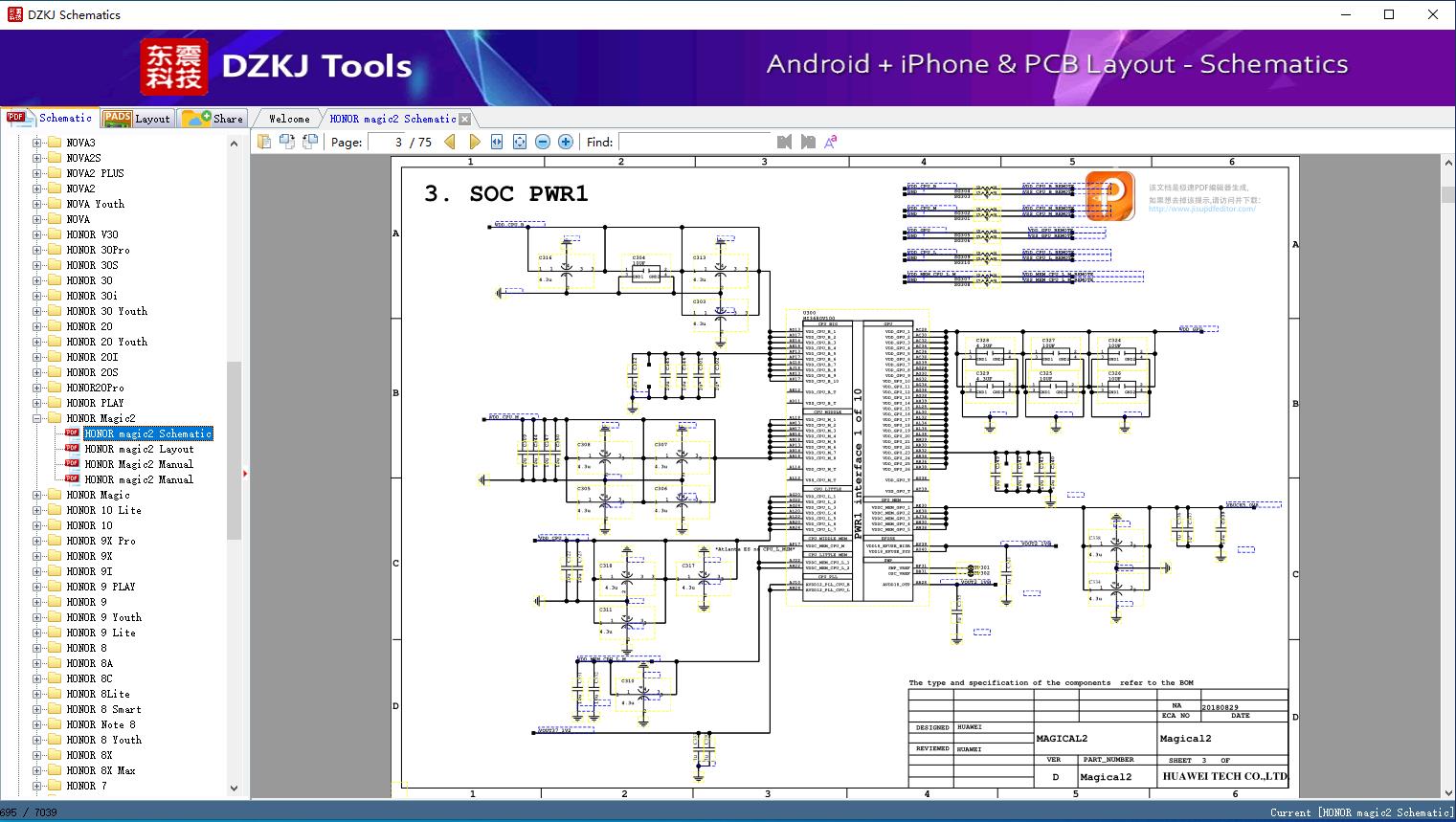Switch to the Welcome document tab
The height and width of the screenshot is (822, 1456).
pyautogui.click(x=289, y=119)
